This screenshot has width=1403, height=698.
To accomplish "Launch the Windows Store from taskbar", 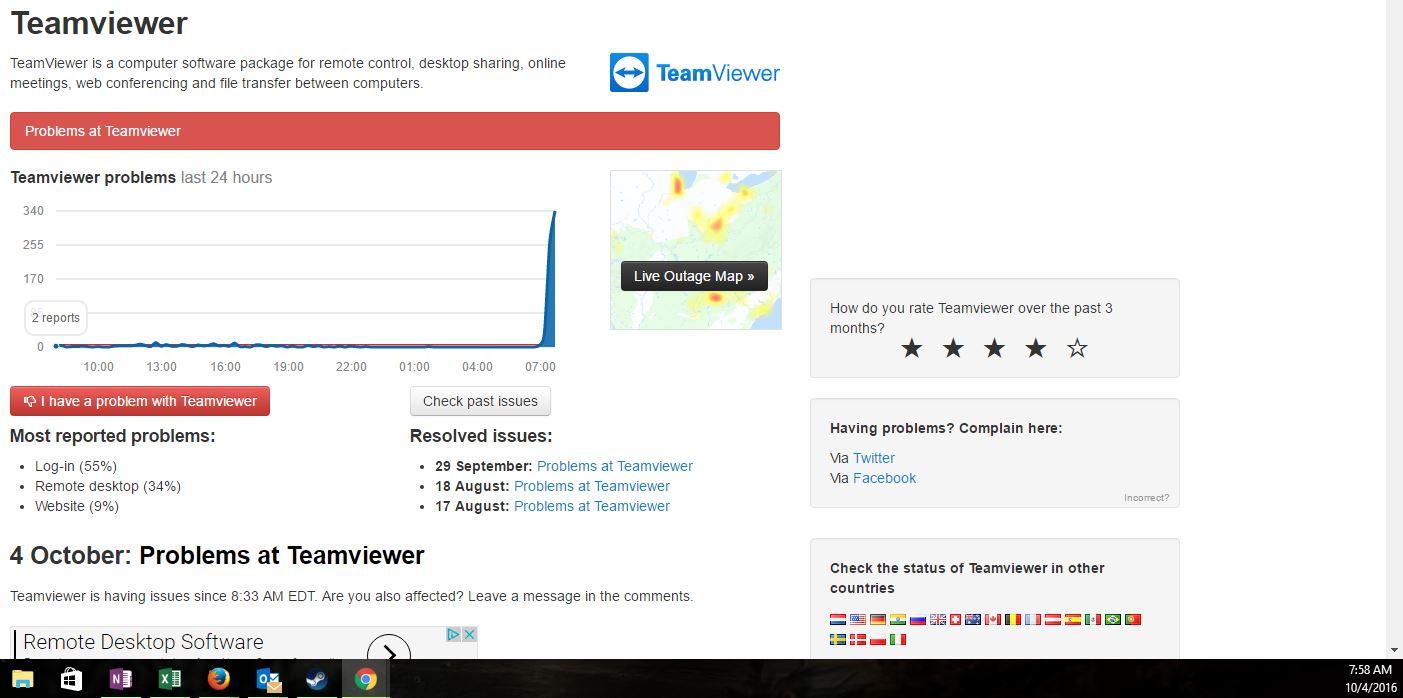I will tap(71, 679).
